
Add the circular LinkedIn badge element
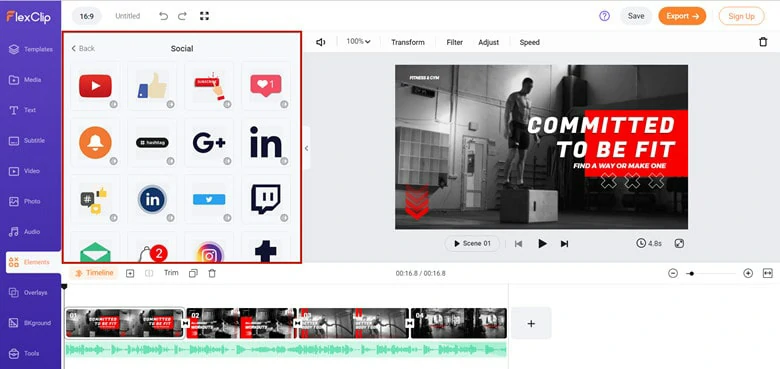click(x=152, y=199)
